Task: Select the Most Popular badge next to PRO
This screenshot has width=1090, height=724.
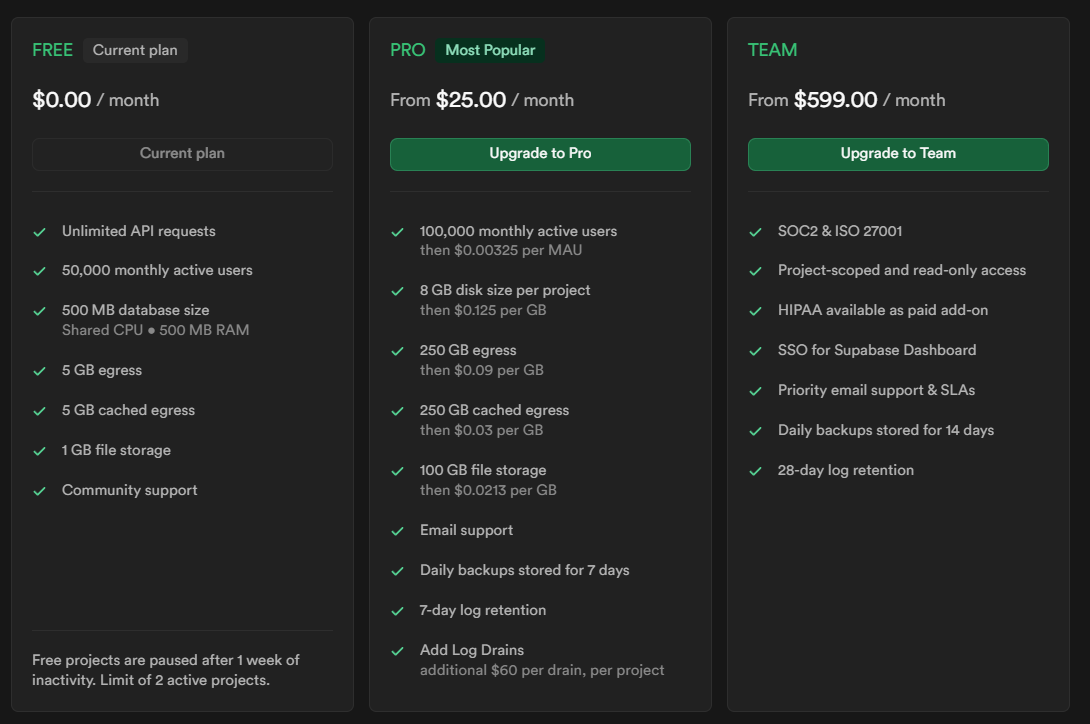Action: (490, 50)
